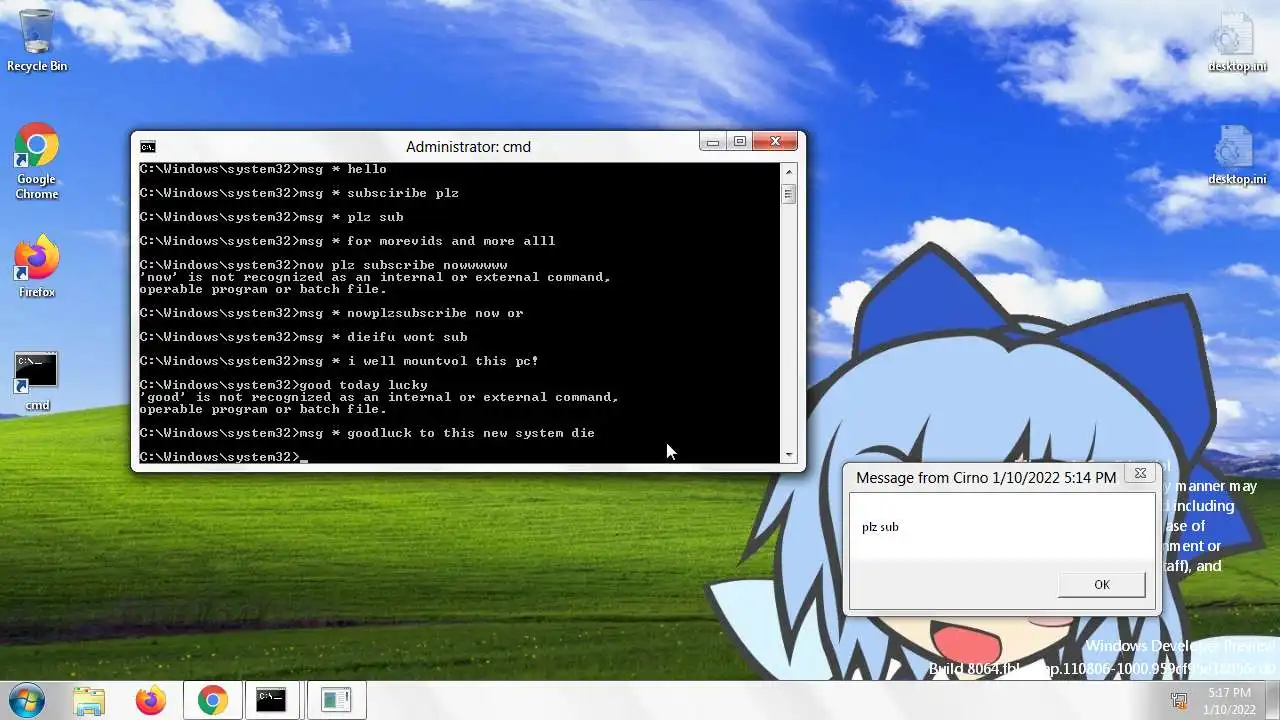Screen dimensions: 1280x720
Task: Click the cmd scrollbar up arrow
Action: [x=789, y=170]
